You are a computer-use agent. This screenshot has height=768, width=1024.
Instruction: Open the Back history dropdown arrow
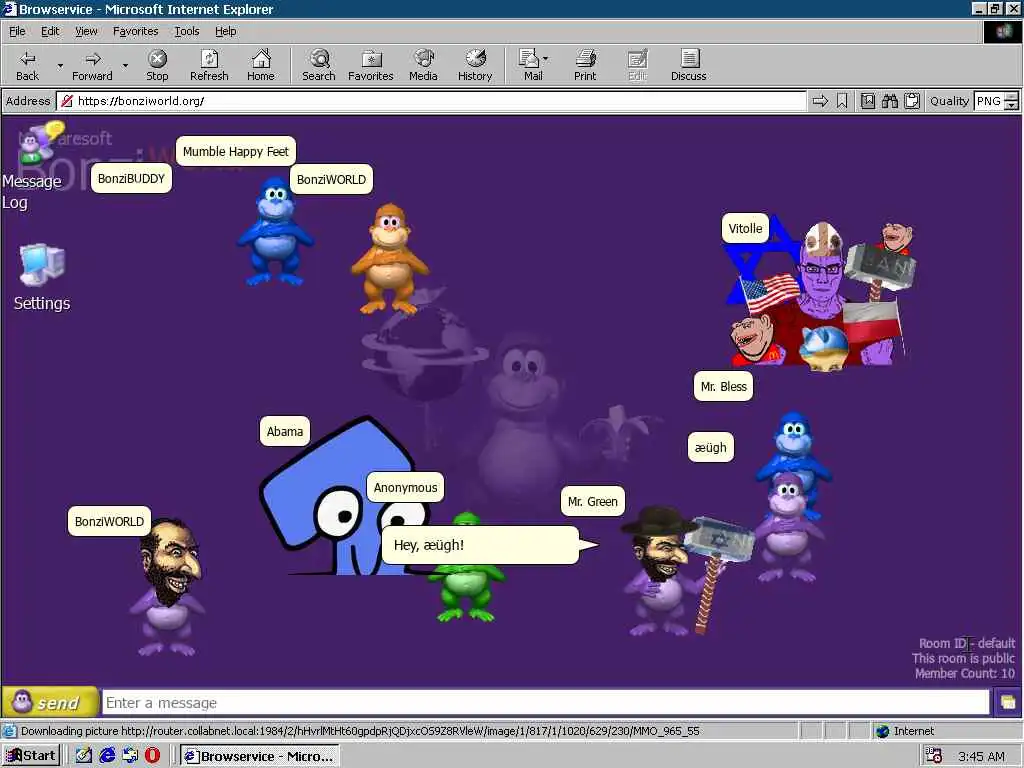pyautogui.click(x=60, y=65)
